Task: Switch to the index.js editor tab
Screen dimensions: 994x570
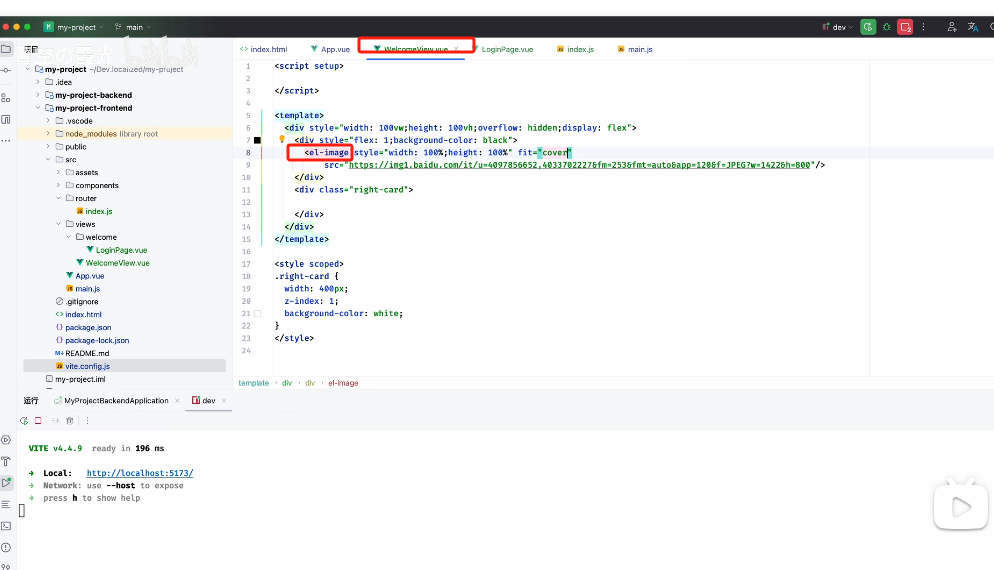Action: click(x=575, y=49)
